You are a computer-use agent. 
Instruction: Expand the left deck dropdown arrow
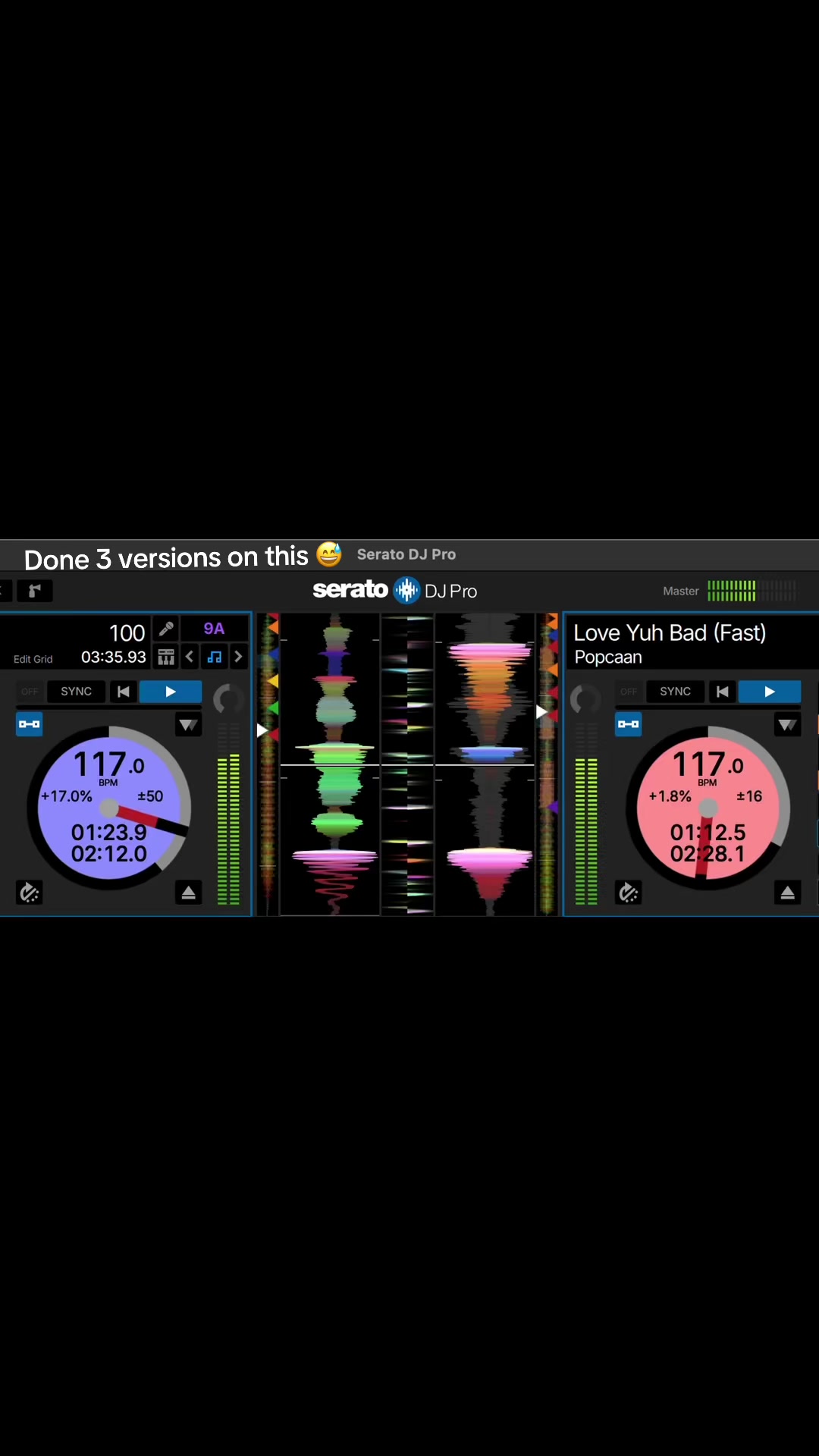[188, 725]
